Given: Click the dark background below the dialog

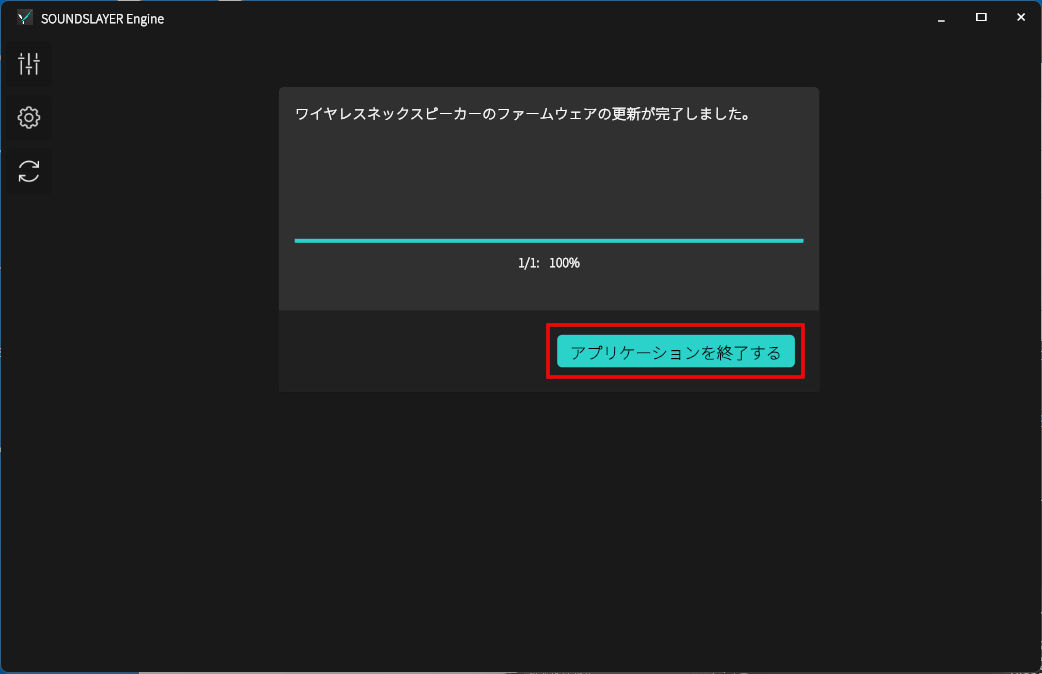Looking at the screenshot, I should click(x=549, y=530).
